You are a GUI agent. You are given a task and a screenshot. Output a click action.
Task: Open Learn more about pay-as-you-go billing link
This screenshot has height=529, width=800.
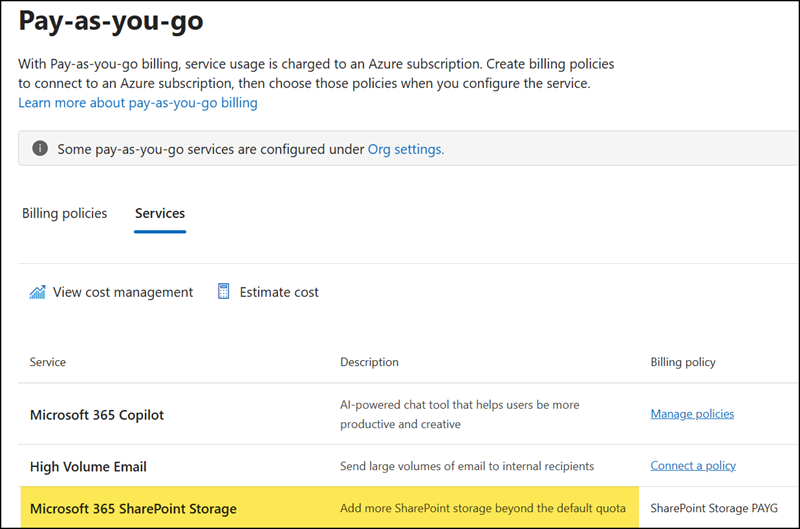tap(138, 103)
